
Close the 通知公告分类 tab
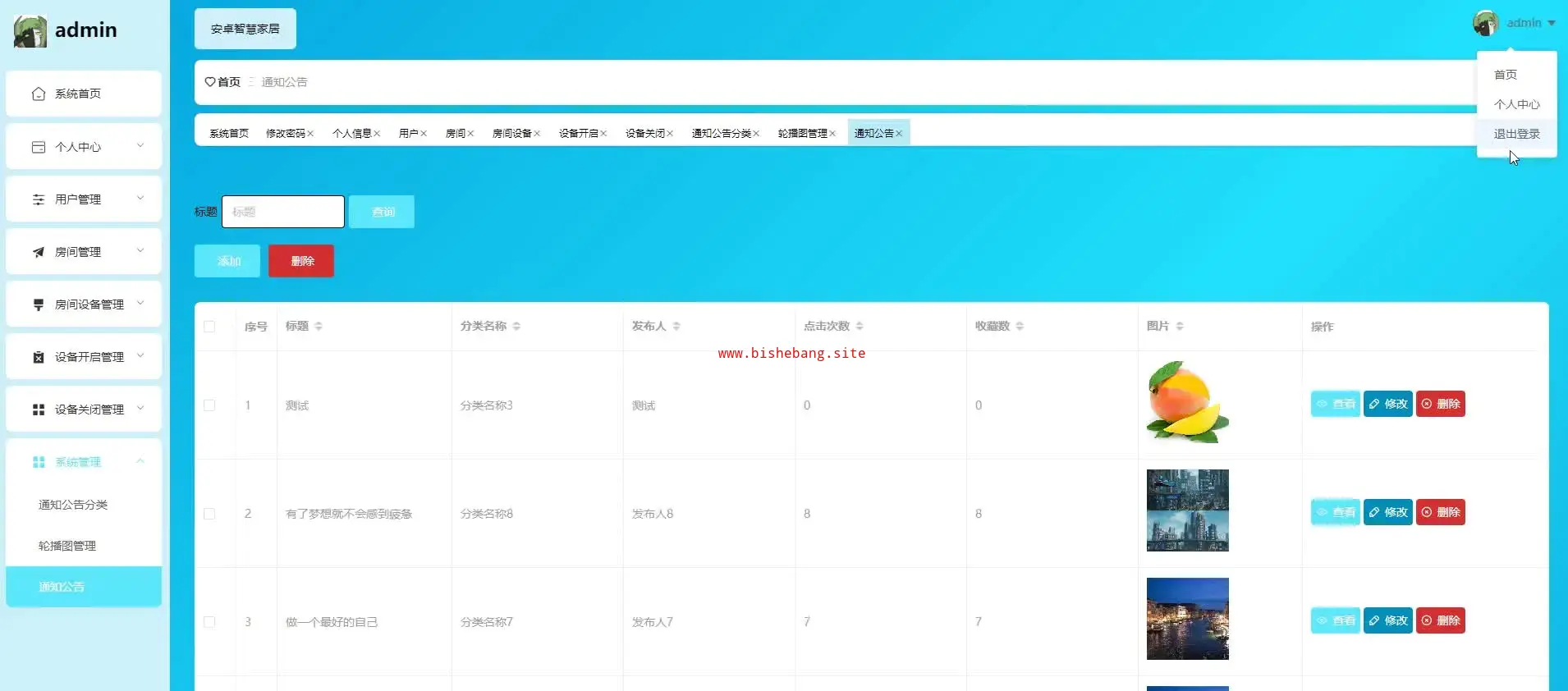pyautogui.click(x=756, y=134)
